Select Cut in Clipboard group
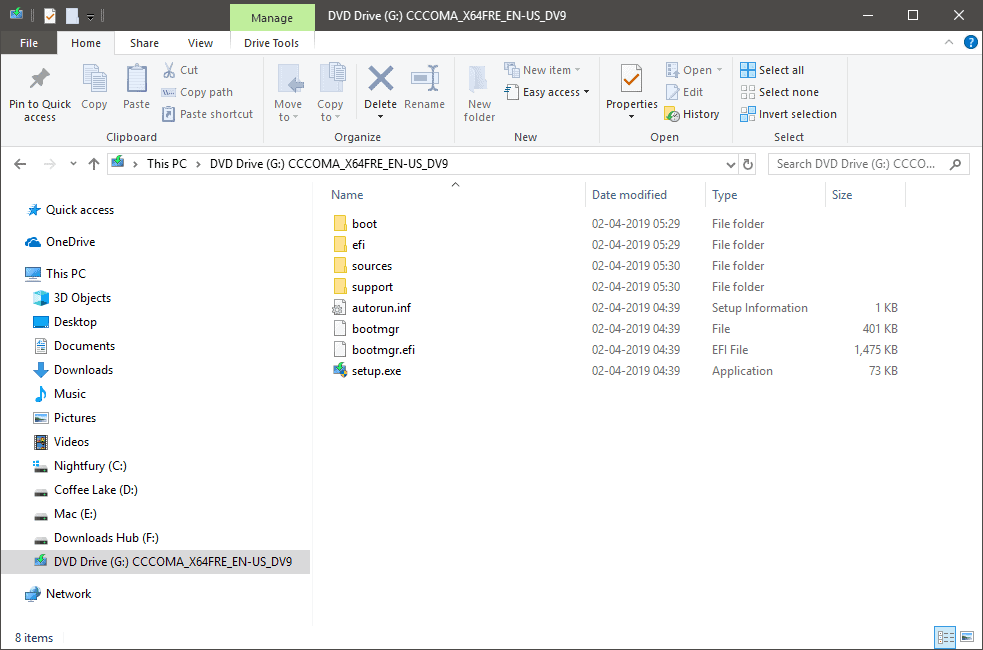This screenshot has width=983, height=650. click(181, 70)
